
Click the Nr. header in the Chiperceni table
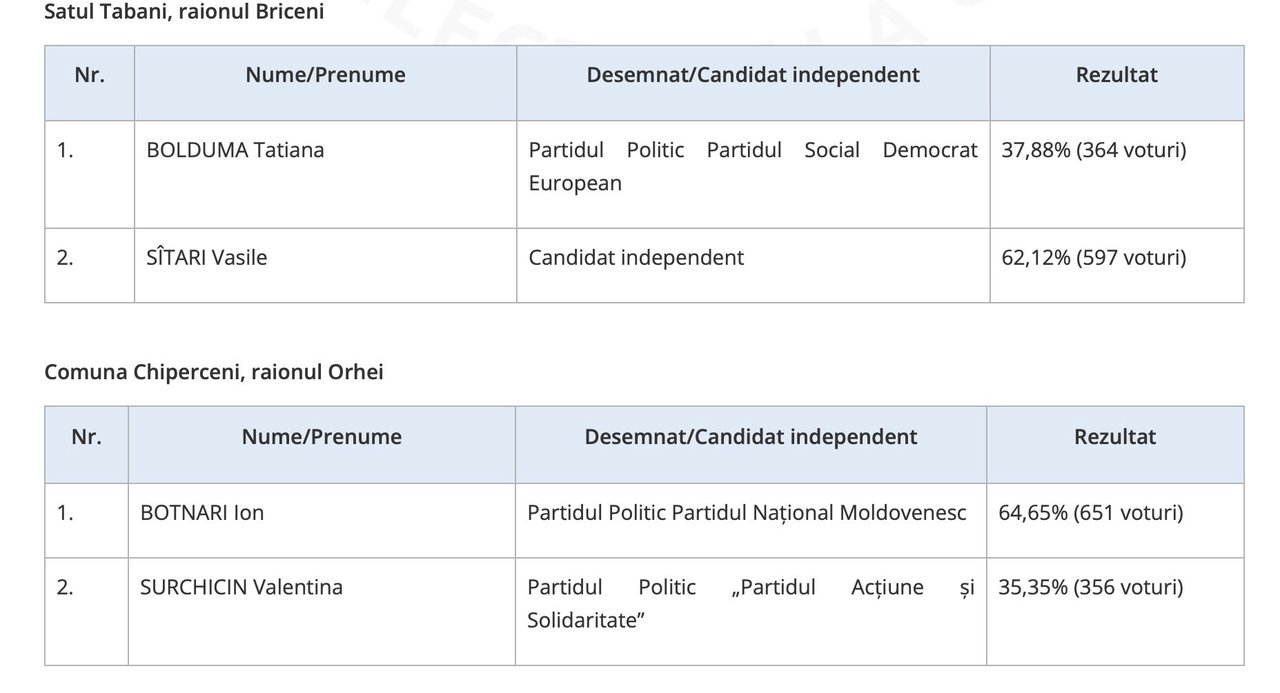86,437
